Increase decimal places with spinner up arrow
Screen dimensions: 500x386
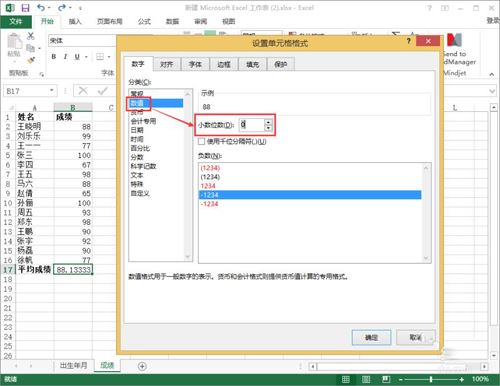click(x=268, y=122)
